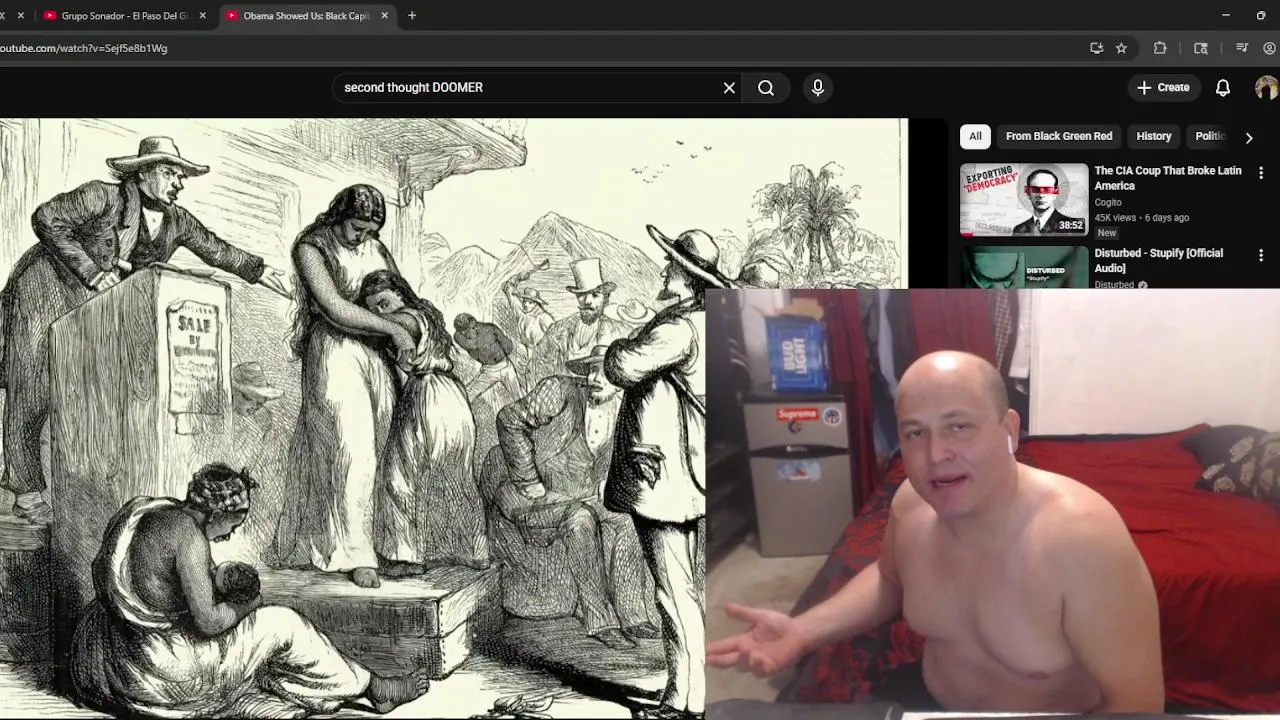Click the '45K views · 6 days ago' text
The image size is (1280, 720).
(x=1141, y=218)
